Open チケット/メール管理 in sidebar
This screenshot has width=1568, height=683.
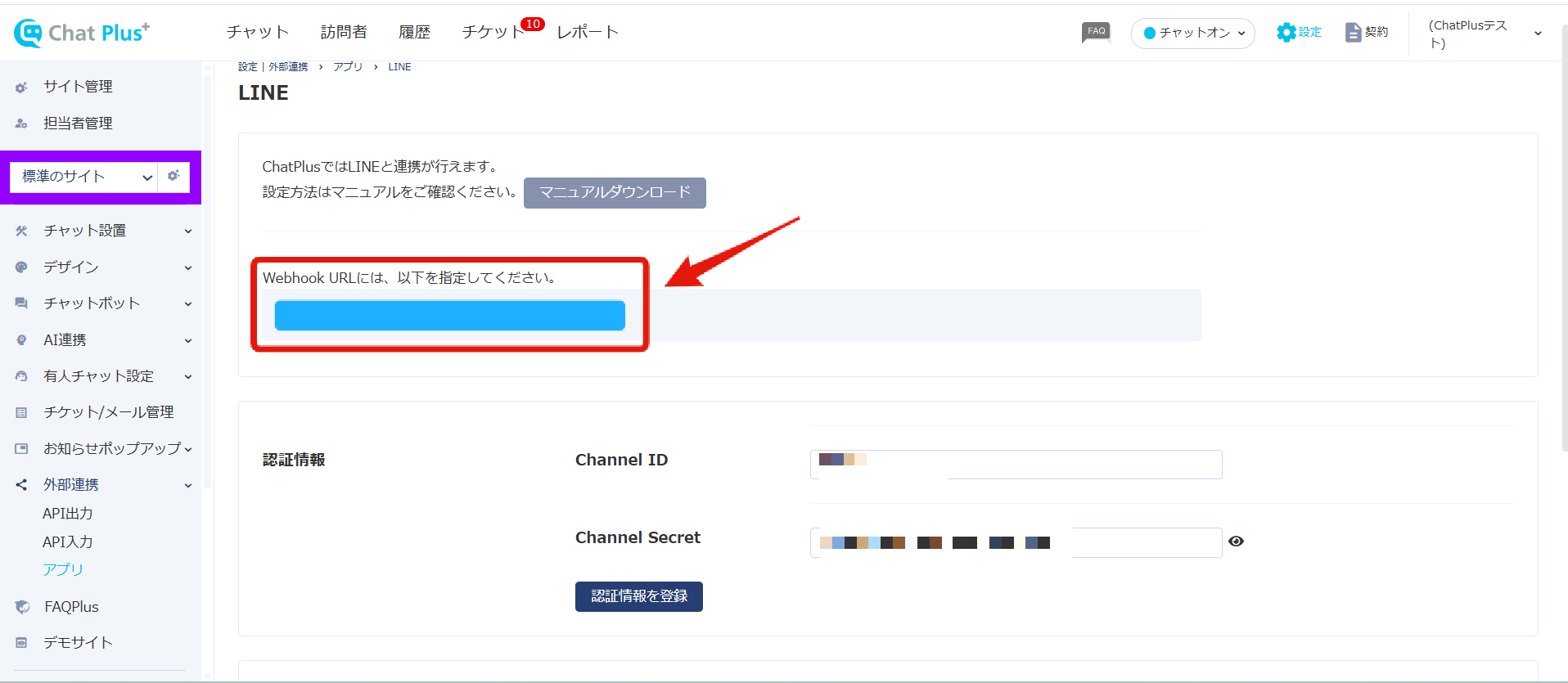click(x=109, y=412)
